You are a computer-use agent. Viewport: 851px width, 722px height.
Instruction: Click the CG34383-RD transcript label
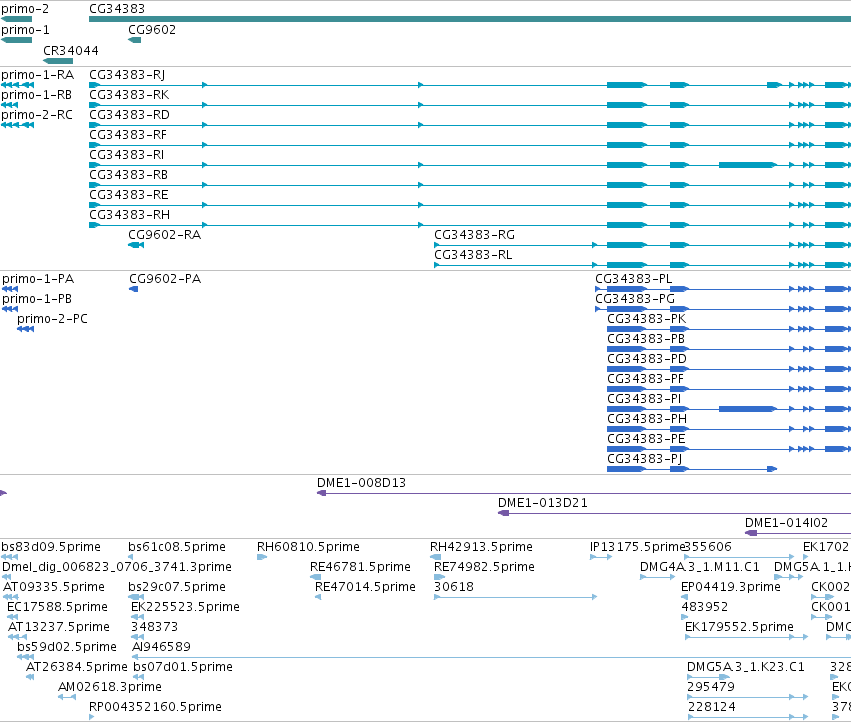(x=129, y=115)
